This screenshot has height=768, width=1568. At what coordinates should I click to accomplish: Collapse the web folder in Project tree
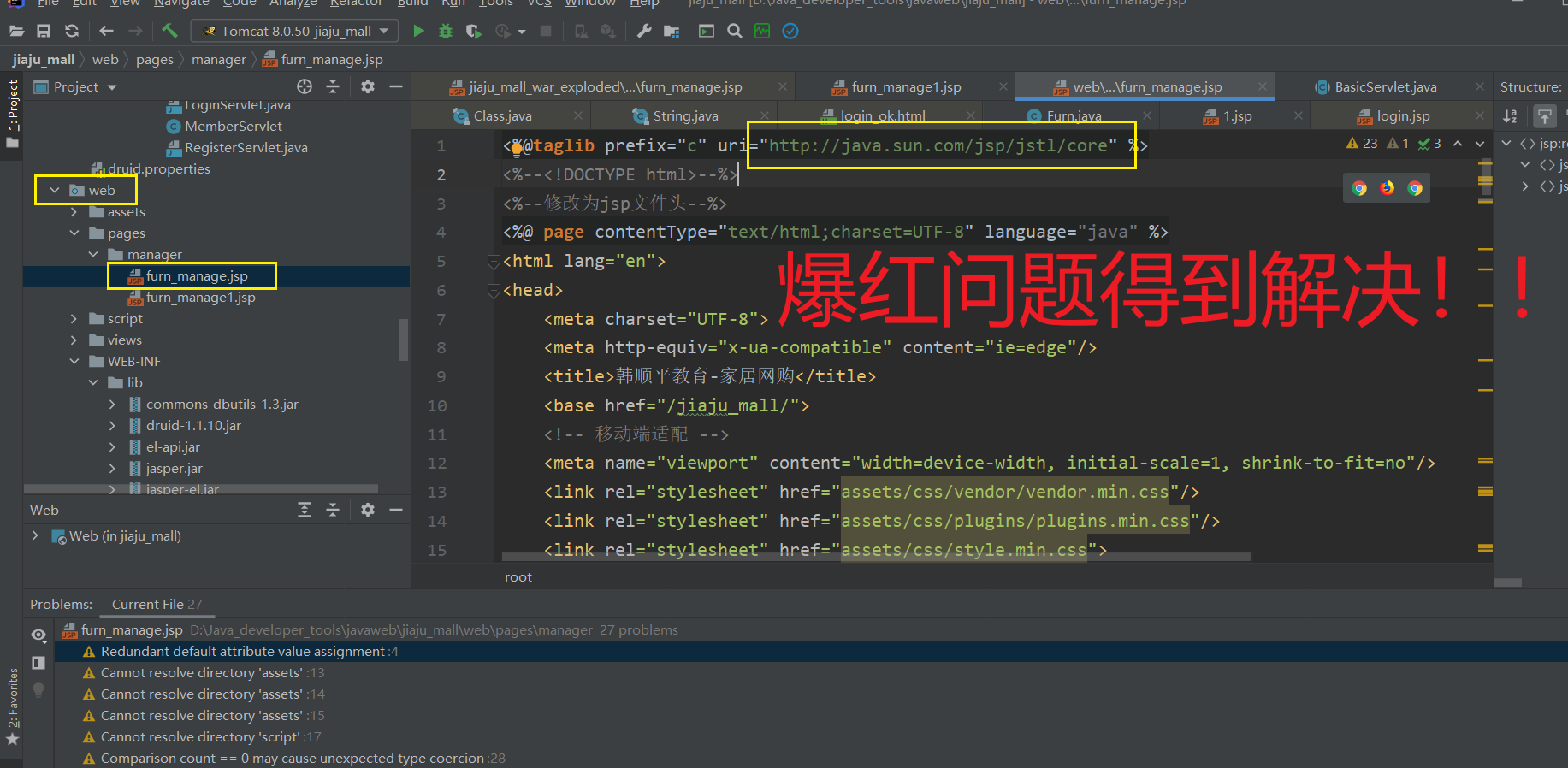click(x=55, y=190)
